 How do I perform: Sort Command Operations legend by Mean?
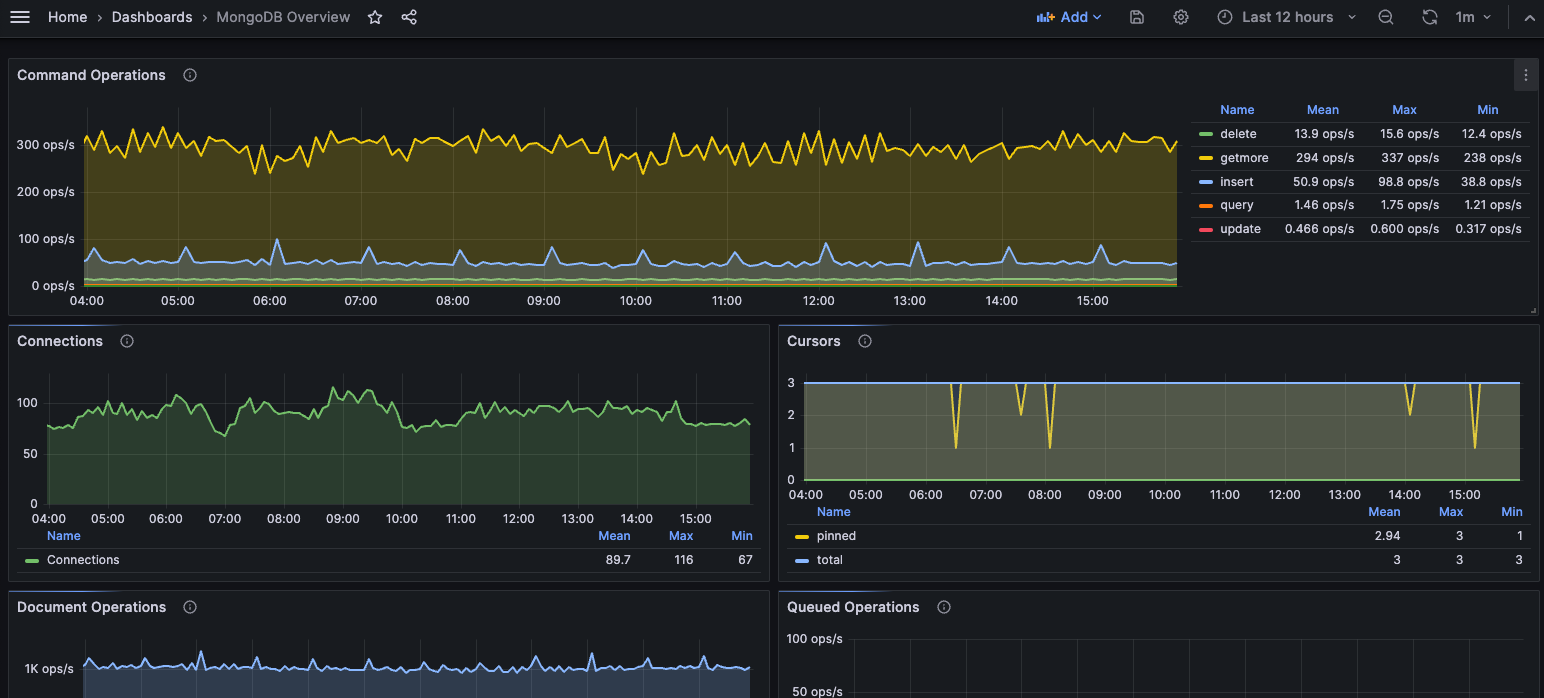(1322, 110)
